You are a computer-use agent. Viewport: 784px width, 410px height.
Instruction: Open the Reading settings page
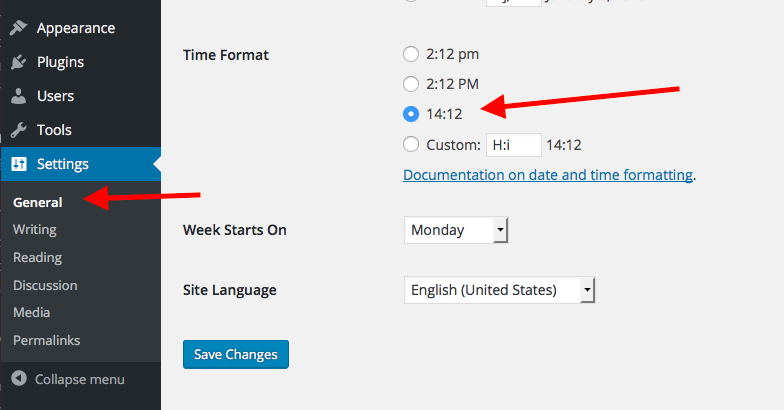(x=37, y=257)
